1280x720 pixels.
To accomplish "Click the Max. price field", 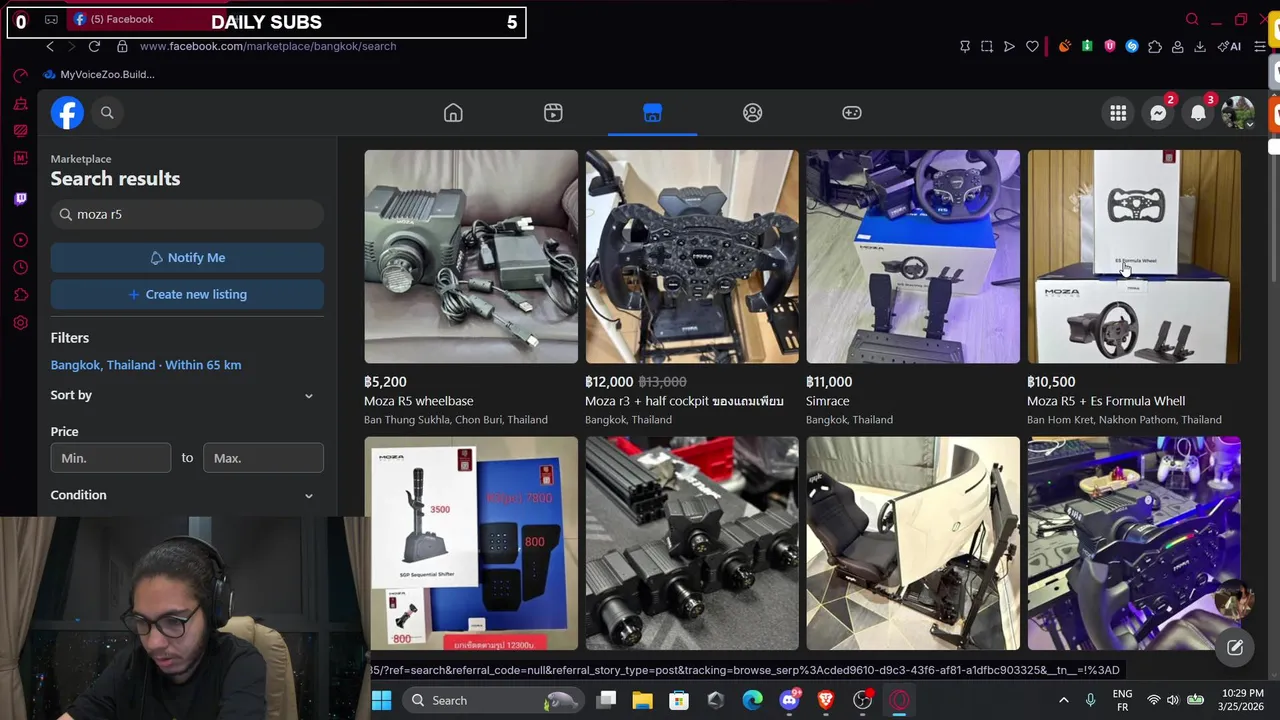I will [263, 458].
